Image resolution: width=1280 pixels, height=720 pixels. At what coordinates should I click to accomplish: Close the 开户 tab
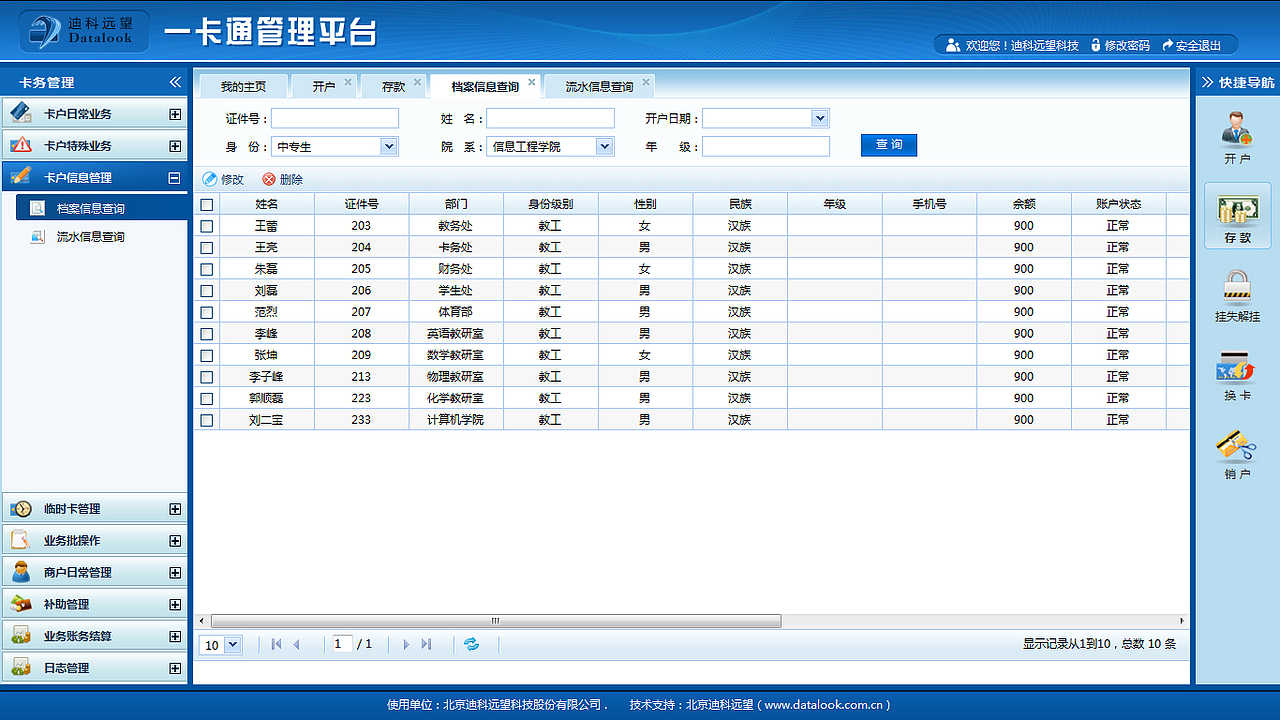[x=348, y=82]
